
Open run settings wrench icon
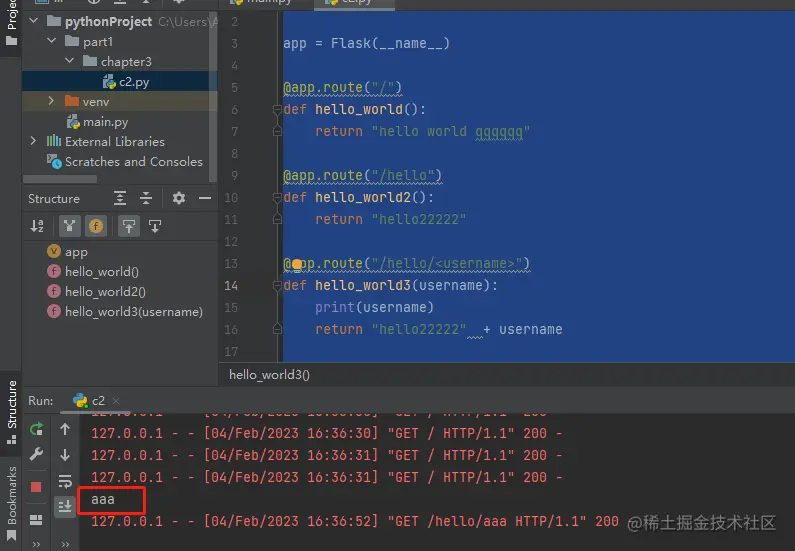coord(36,454)
